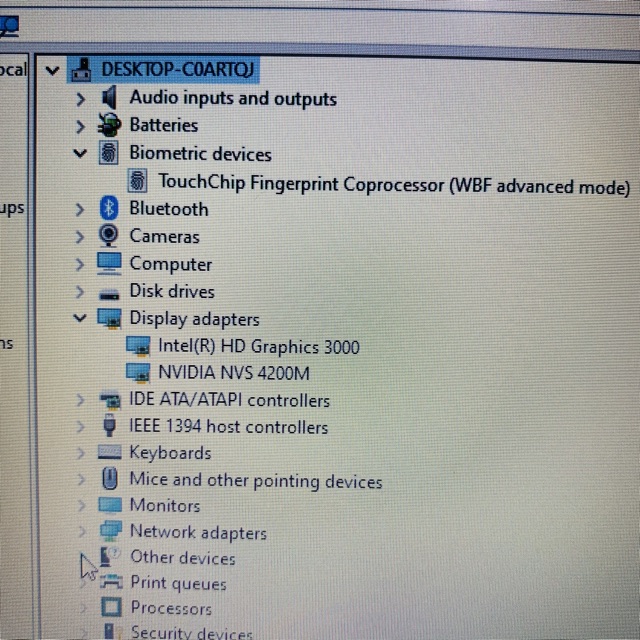Expand the Batteries category
The image size is (640, 640).
(80, 127)
